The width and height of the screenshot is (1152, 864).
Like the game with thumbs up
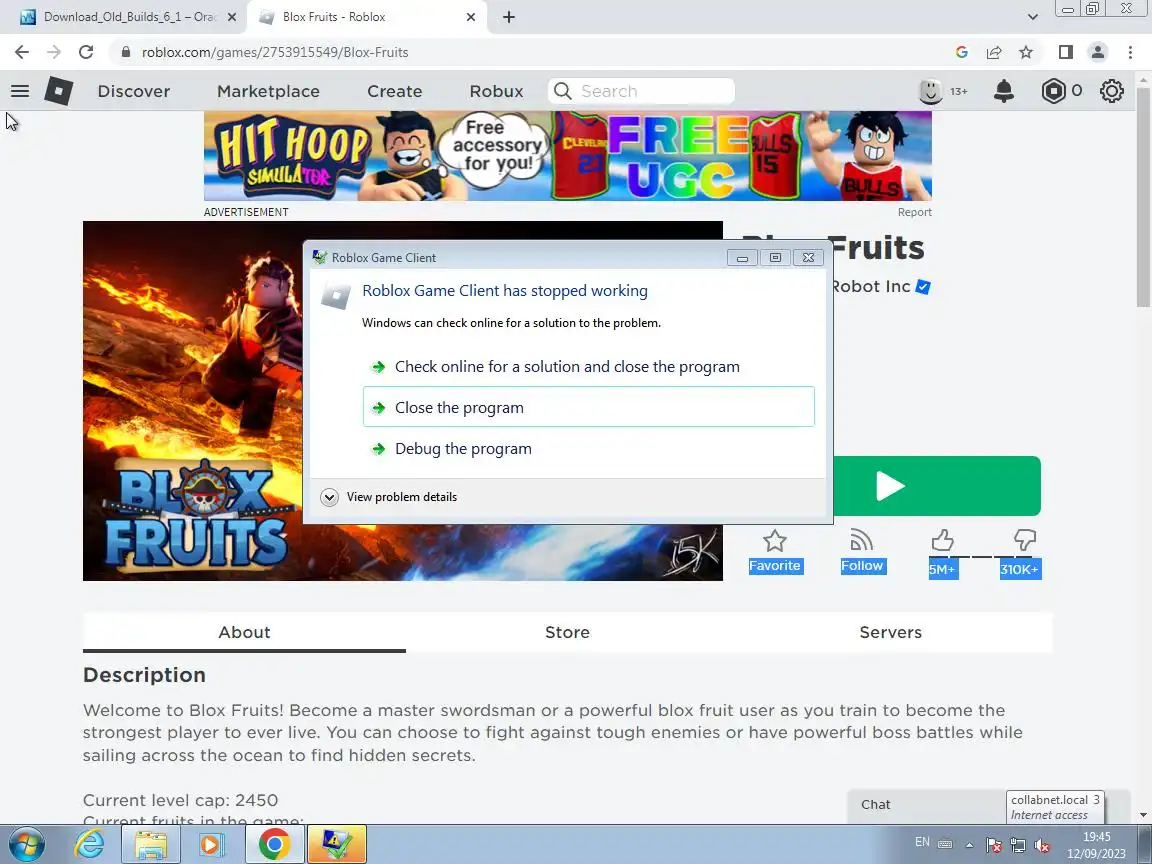point(943,541)
